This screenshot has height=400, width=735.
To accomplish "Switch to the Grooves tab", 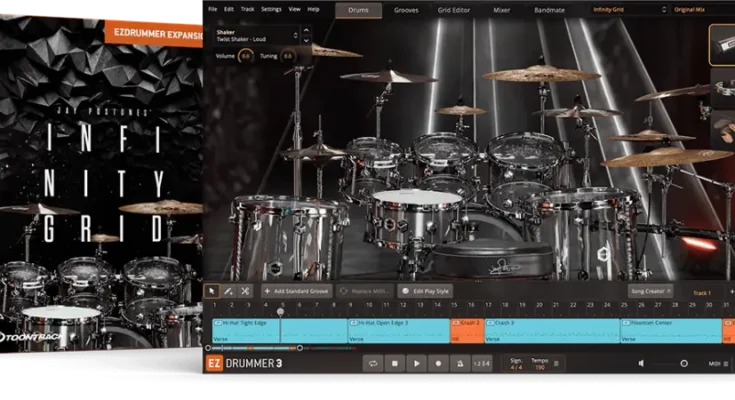I will click(x=406, y=9).
